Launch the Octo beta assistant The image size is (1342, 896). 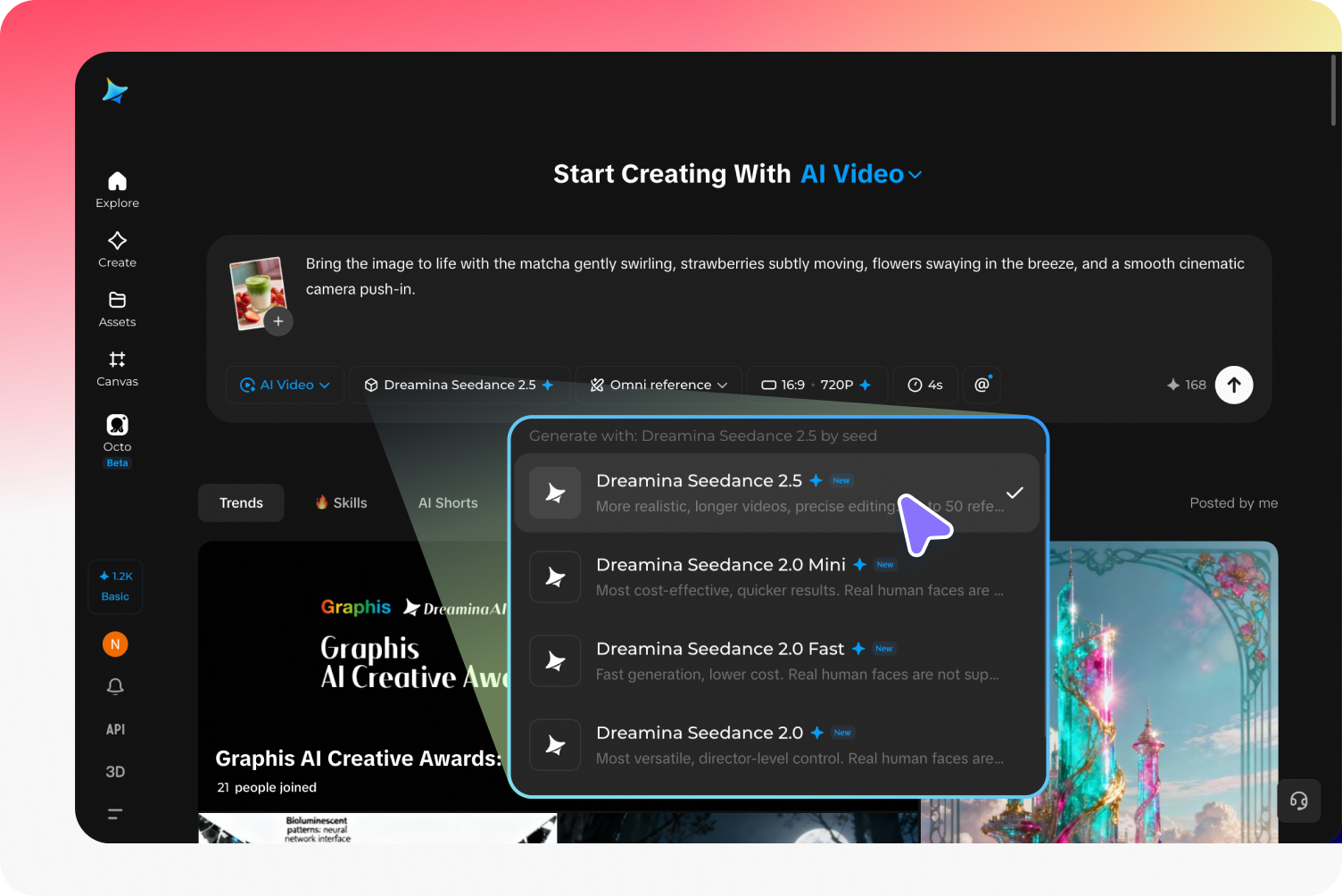[117, 440]
